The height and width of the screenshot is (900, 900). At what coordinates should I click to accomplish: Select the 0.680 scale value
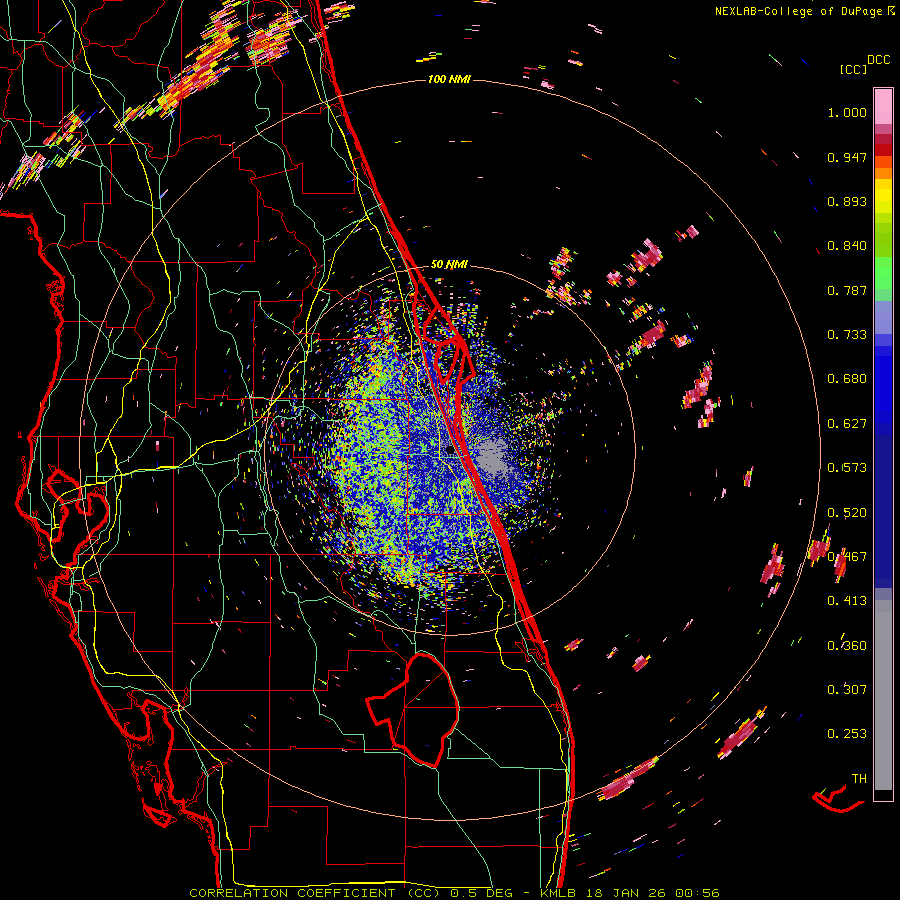pyautogui.click(x=847, y=379)
